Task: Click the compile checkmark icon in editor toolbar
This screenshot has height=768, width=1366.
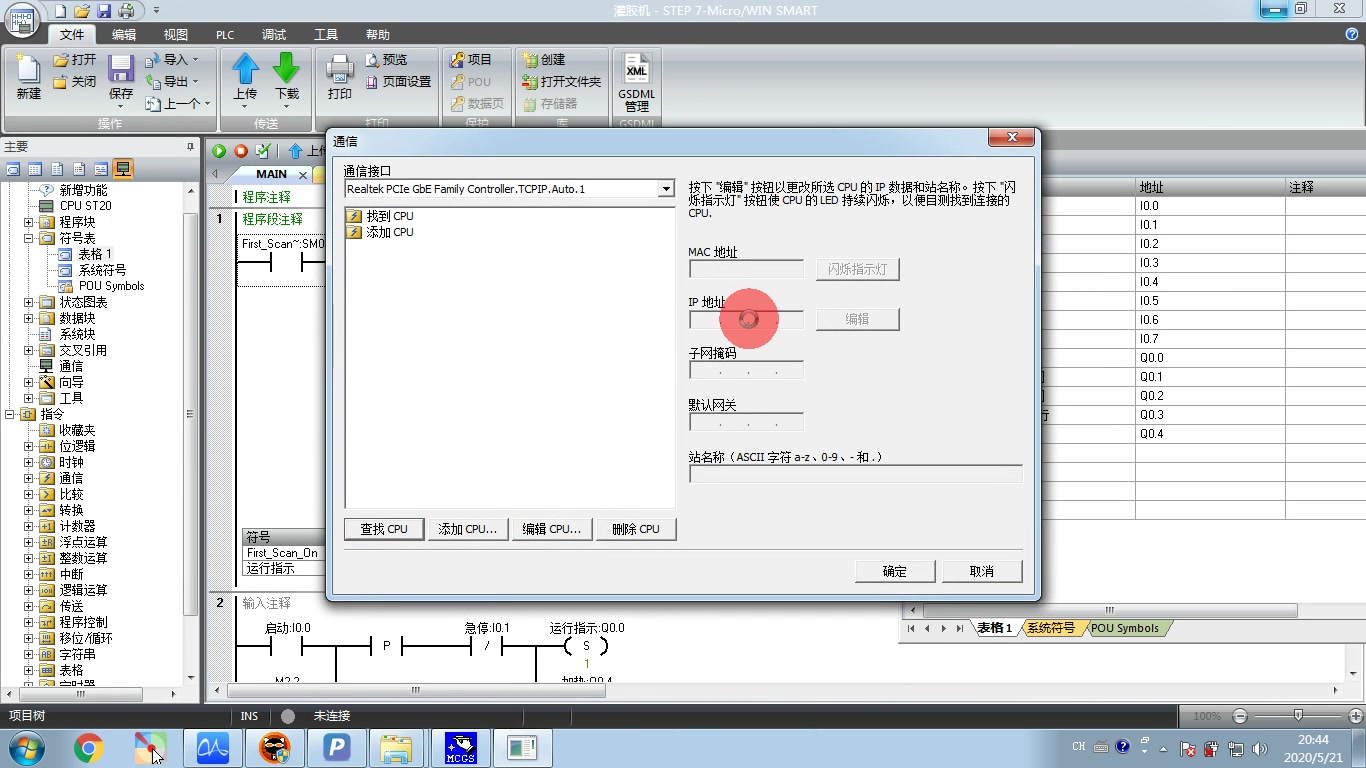Action: [x=263, y=151]
